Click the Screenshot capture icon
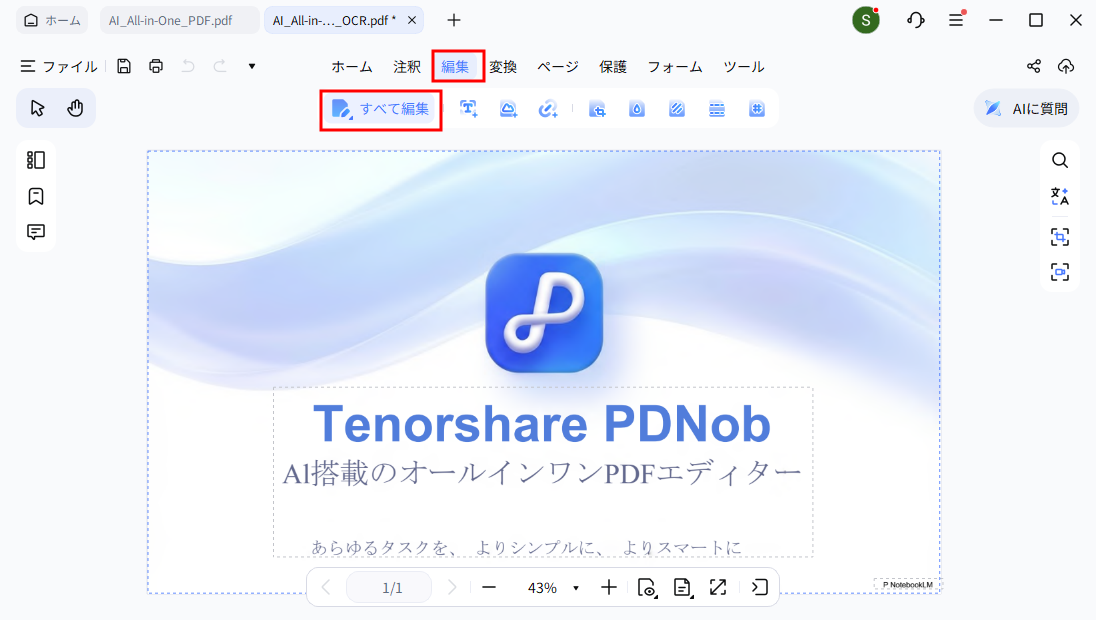Viewport: 1096px width, 620px height. click(x=1060, y=272)
